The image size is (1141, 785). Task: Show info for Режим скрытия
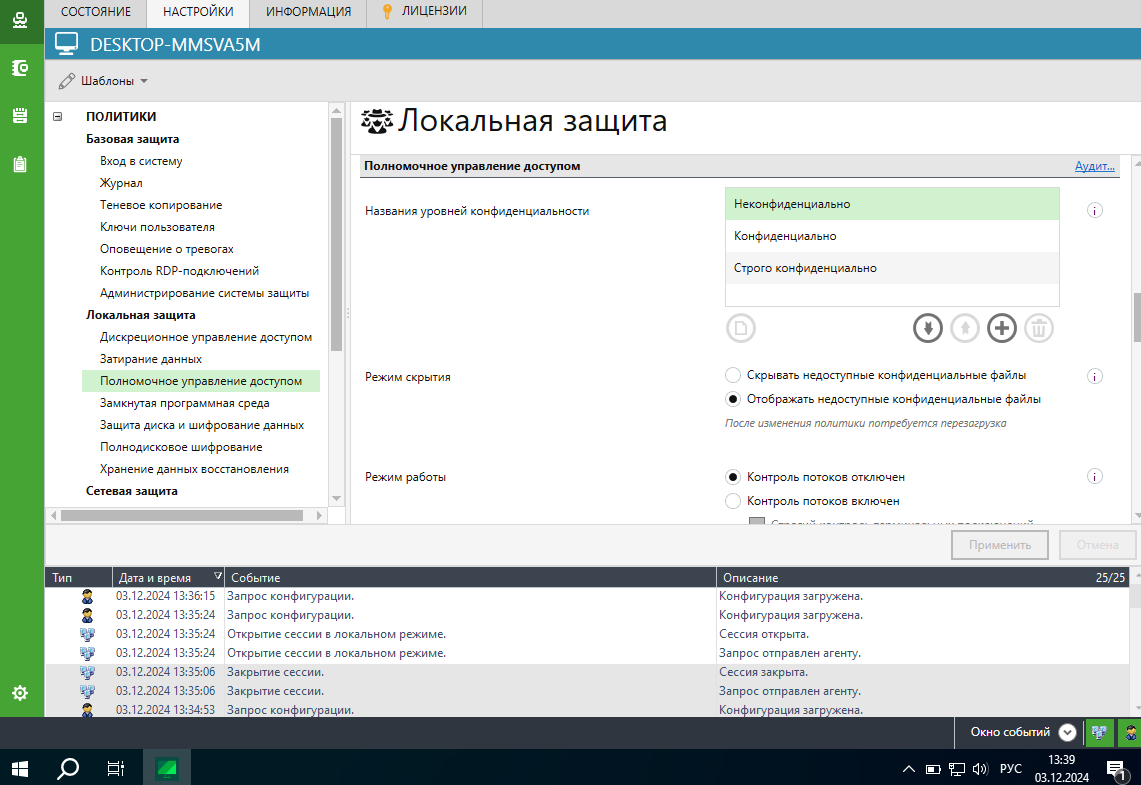pyautogui.click(x=1094, y=376)
